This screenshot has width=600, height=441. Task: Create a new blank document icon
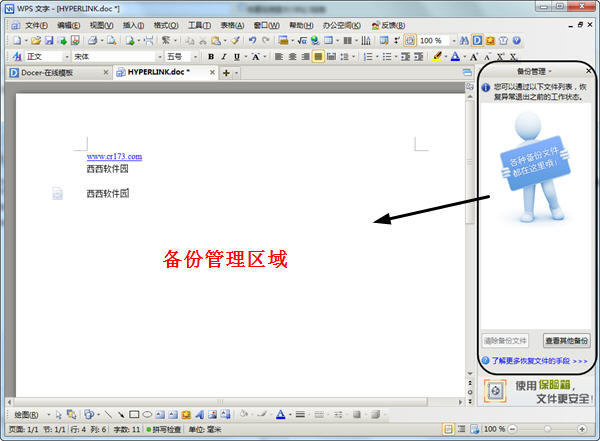point(17,41)
